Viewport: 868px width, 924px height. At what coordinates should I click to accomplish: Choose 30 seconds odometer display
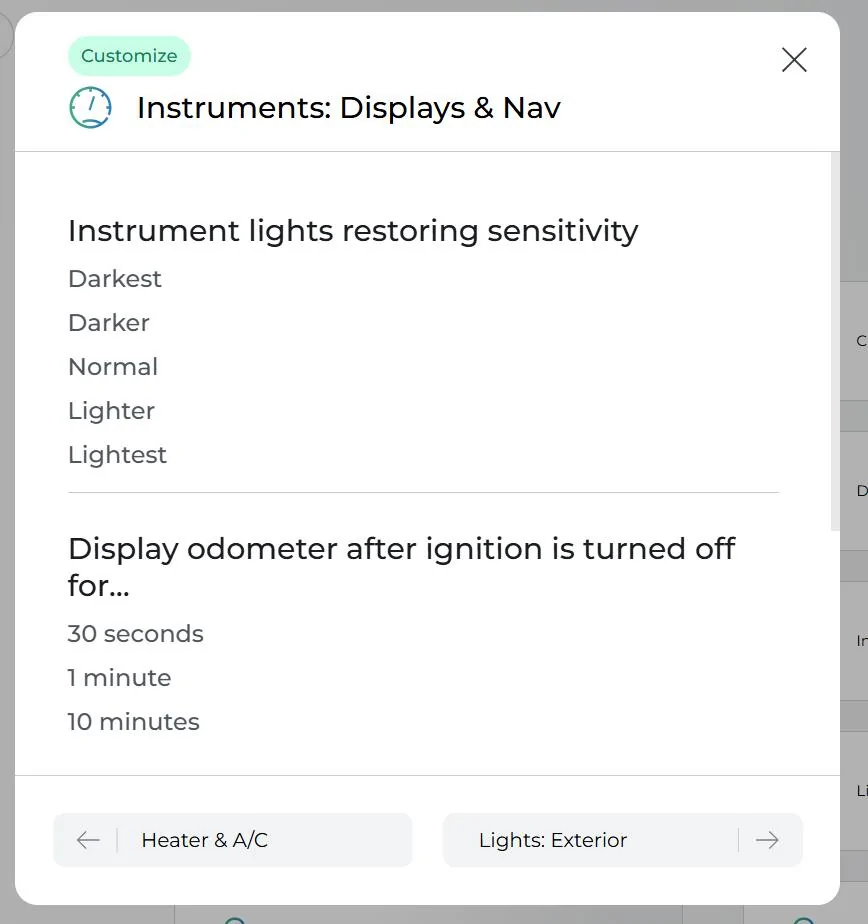coord(135,634)
